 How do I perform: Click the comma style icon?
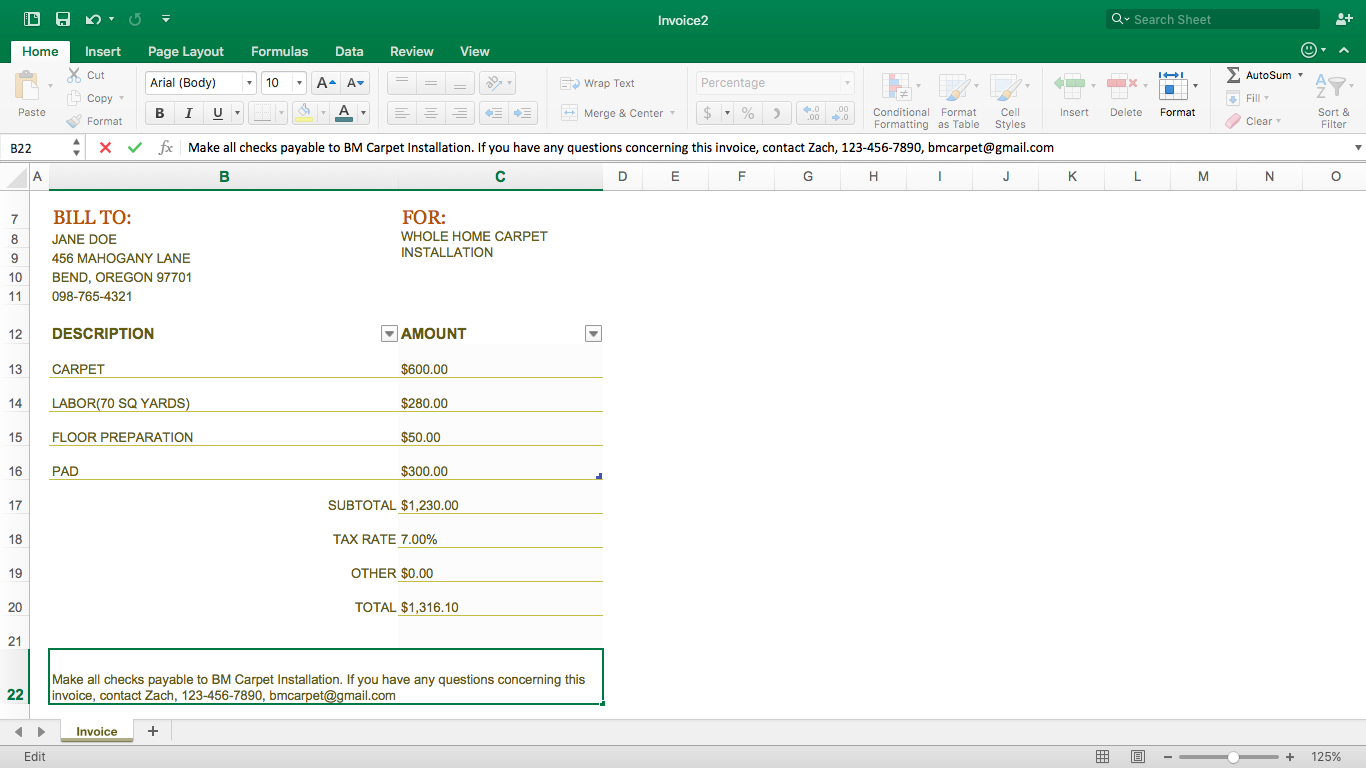[x=778, y=113]
